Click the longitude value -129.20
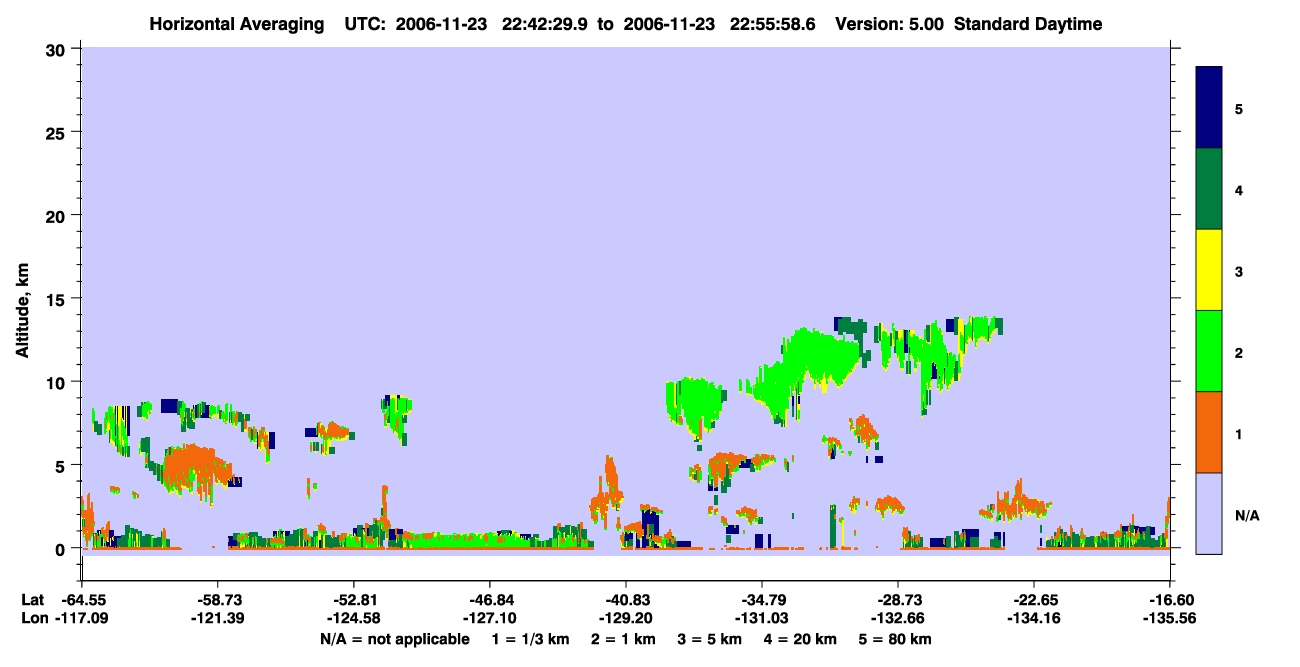This screenshot has height=667, width=1300. coord(626,618)
